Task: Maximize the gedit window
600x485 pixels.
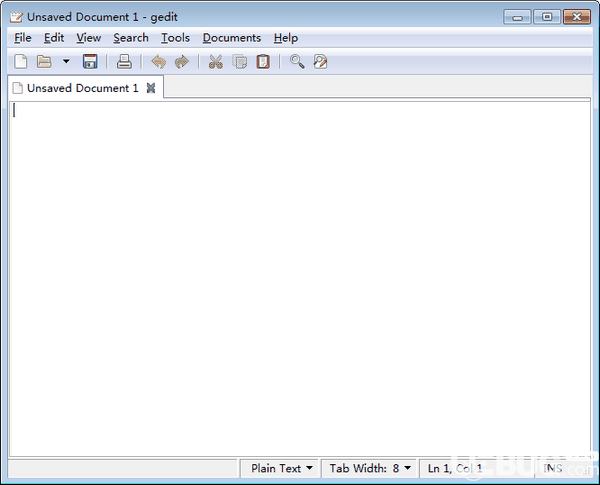Action: (547, 17)
